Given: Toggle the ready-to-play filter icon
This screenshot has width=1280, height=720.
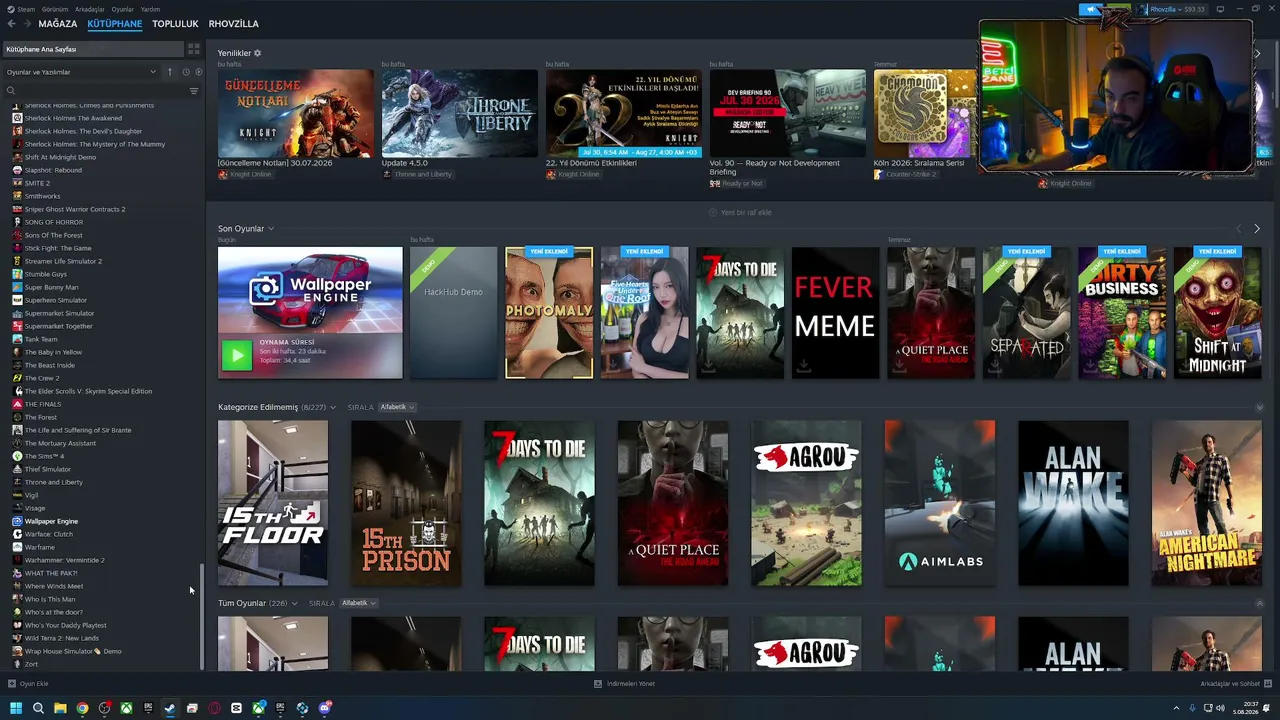Looking at the screenshot, I should point(198,72).
